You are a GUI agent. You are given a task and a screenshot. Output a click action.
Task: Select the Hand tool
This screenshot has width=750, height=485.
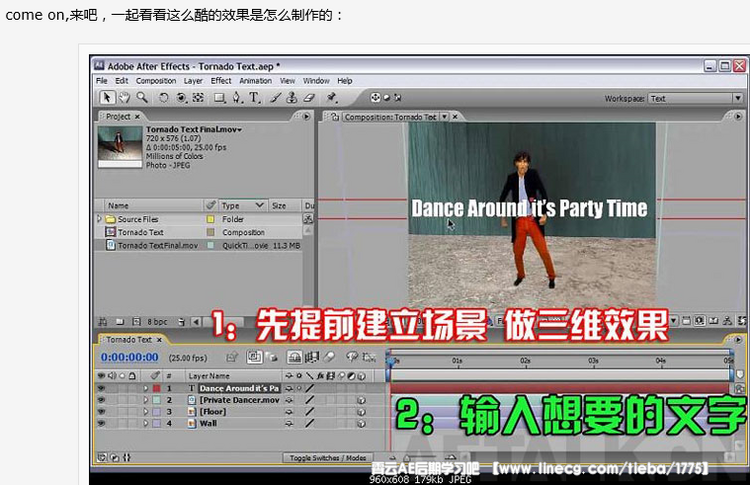124,98
